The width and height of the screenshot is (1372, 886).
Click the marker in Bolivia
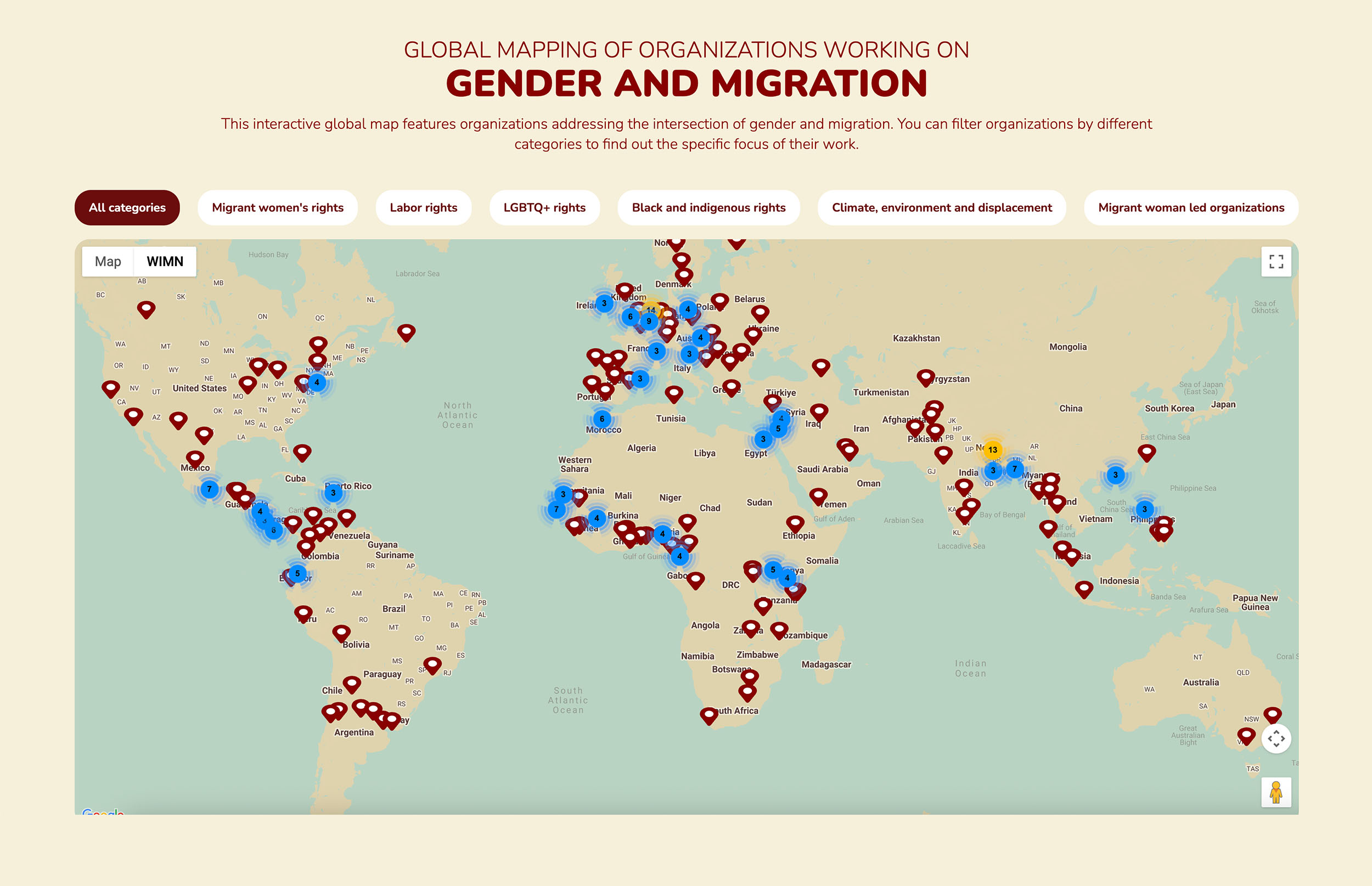341,634
